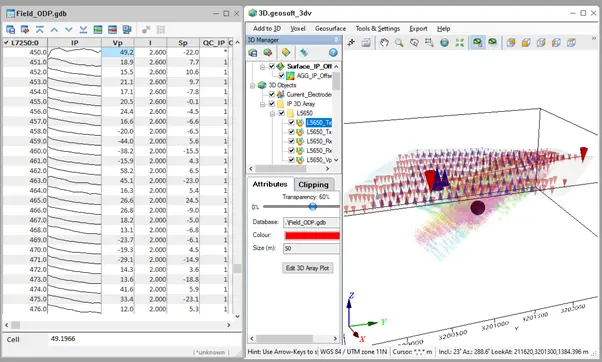This screenshot has height=362, width=602.
Task: Open the Add to 3D menu
Action: (267, 28)
